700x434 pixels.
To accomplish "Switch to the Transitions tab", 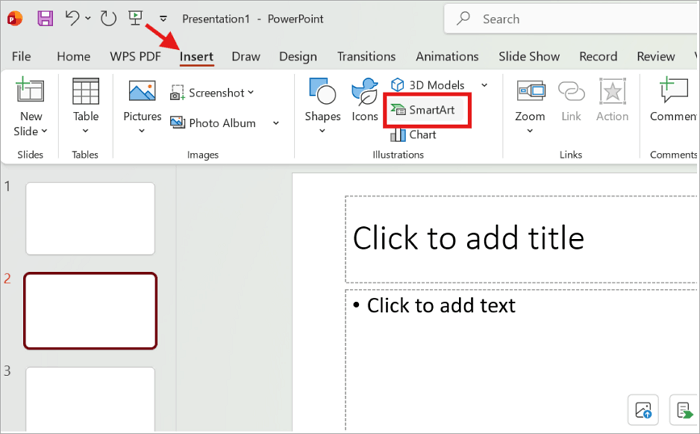I will tap(366, 57).
